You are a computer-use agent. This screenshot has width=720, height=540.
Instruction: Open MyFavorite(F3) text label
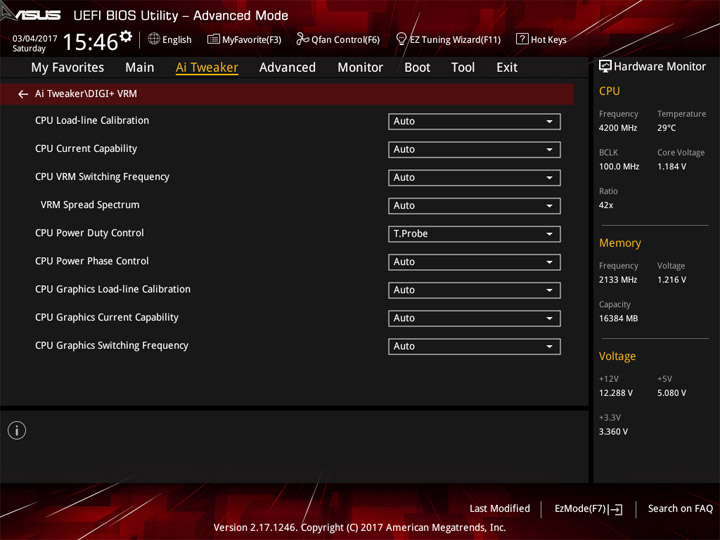coord(252,40)
